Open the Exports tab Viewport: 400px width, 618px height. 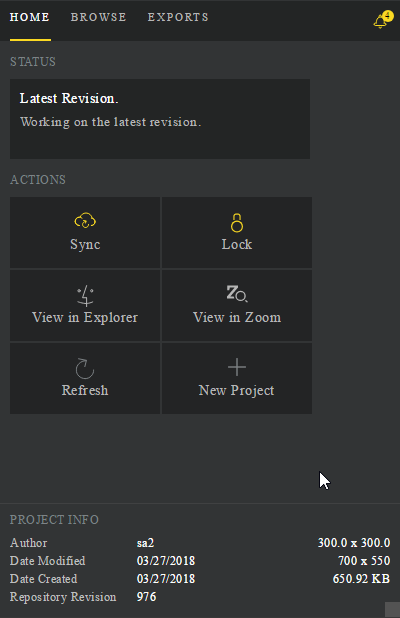point(178,17)
